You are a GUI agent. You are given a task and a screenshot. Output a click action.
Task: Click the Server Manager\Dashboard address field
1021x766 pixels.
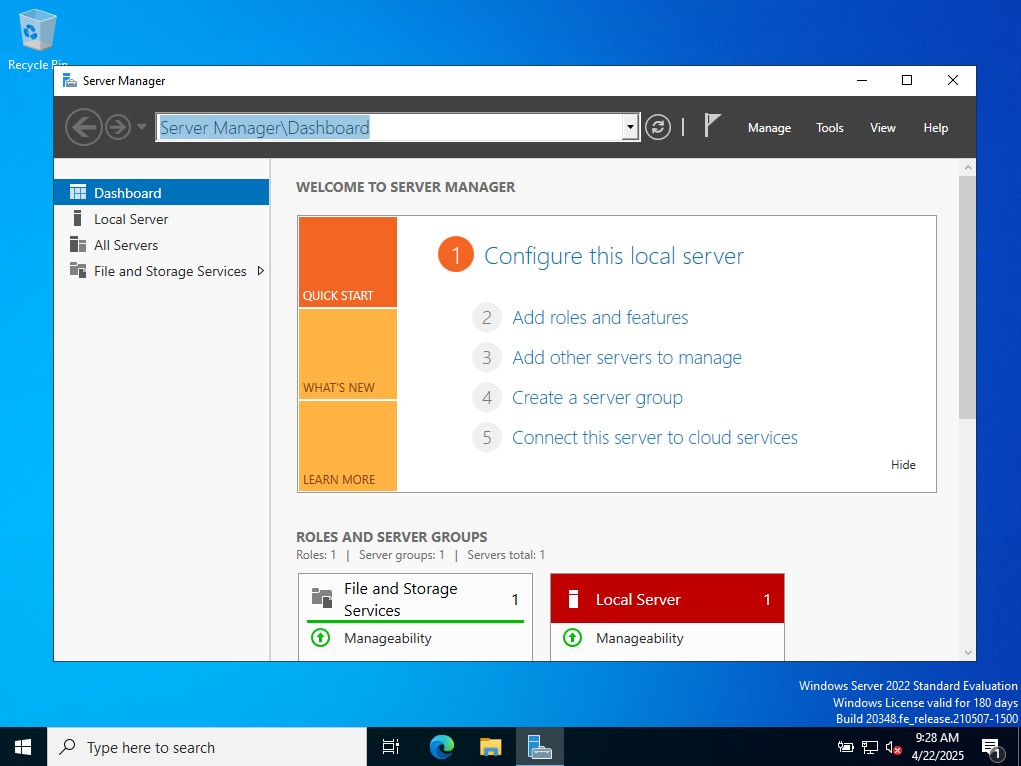(389, 127)
